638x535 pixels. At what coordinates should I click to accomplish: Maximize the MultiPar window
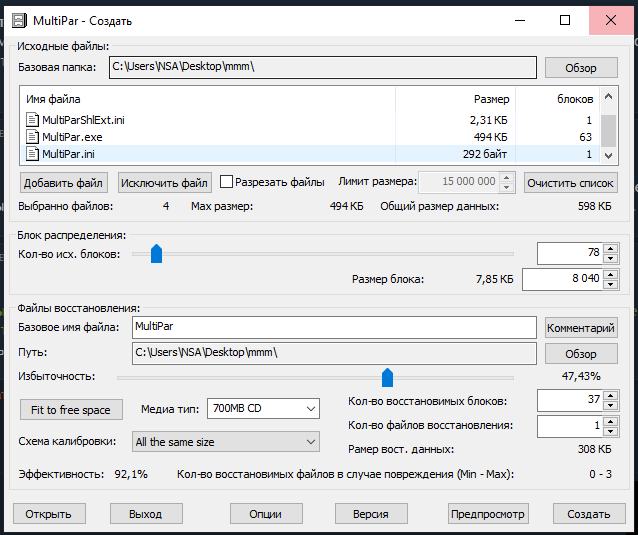tap(565, 20)
